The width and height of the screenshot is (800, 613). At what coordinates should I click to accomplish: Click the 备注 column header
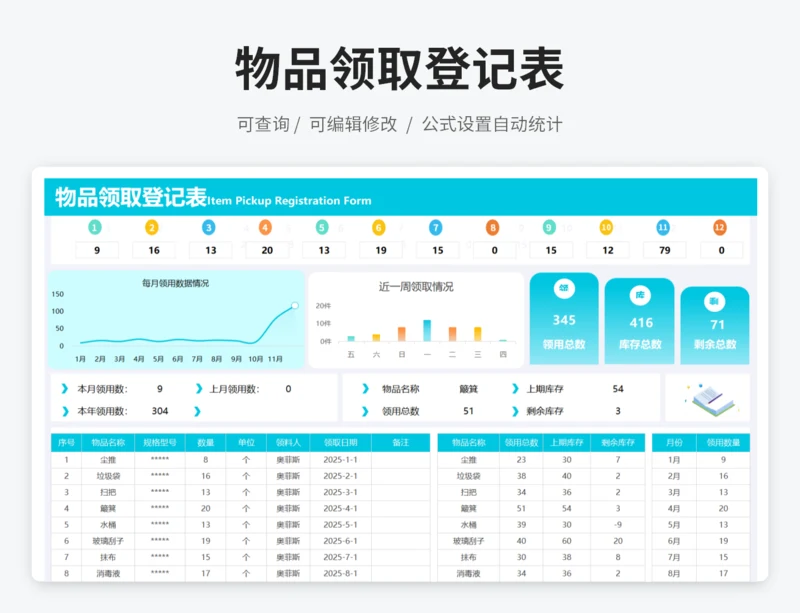click(x=401, y=443)
